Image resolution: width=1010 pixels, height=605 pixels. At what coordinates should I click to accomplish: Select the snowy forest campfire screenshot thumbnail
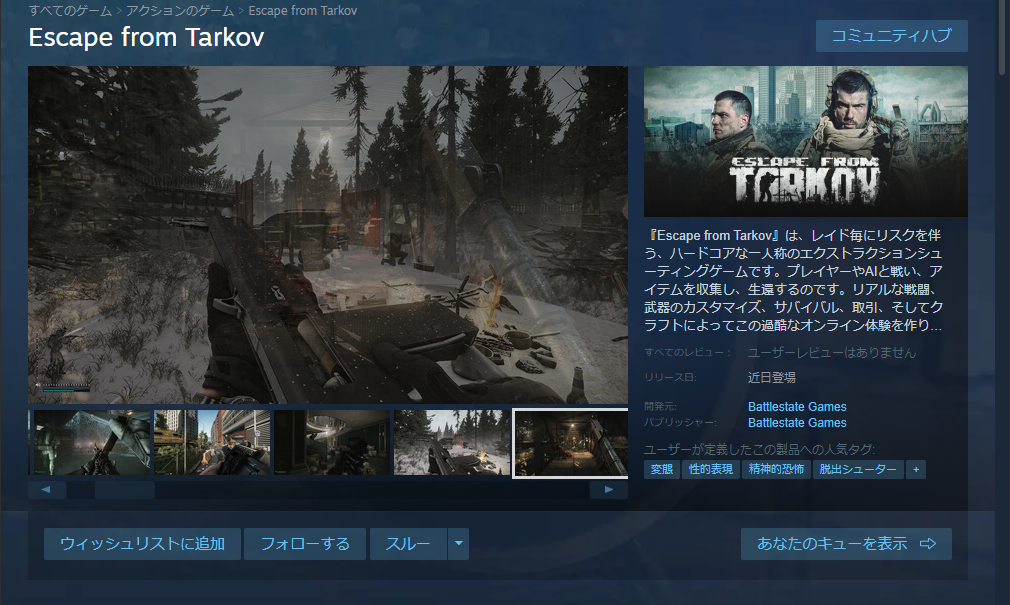pyautogui.click(x=452, y=443)
